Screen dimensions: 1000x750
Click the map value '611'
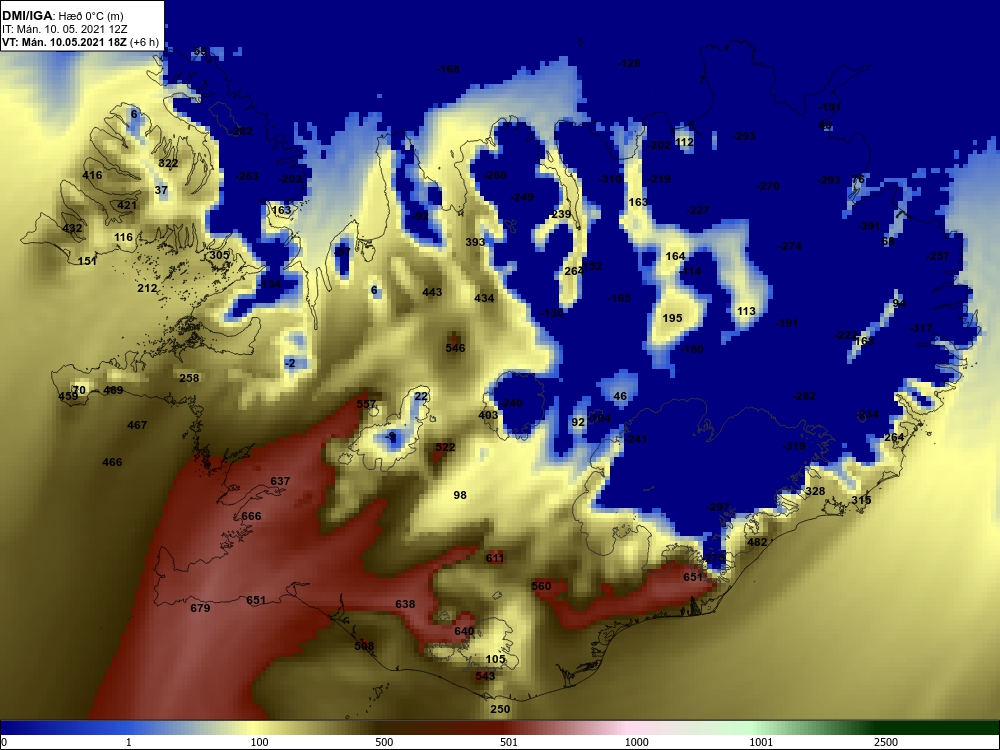coord(495,558)
